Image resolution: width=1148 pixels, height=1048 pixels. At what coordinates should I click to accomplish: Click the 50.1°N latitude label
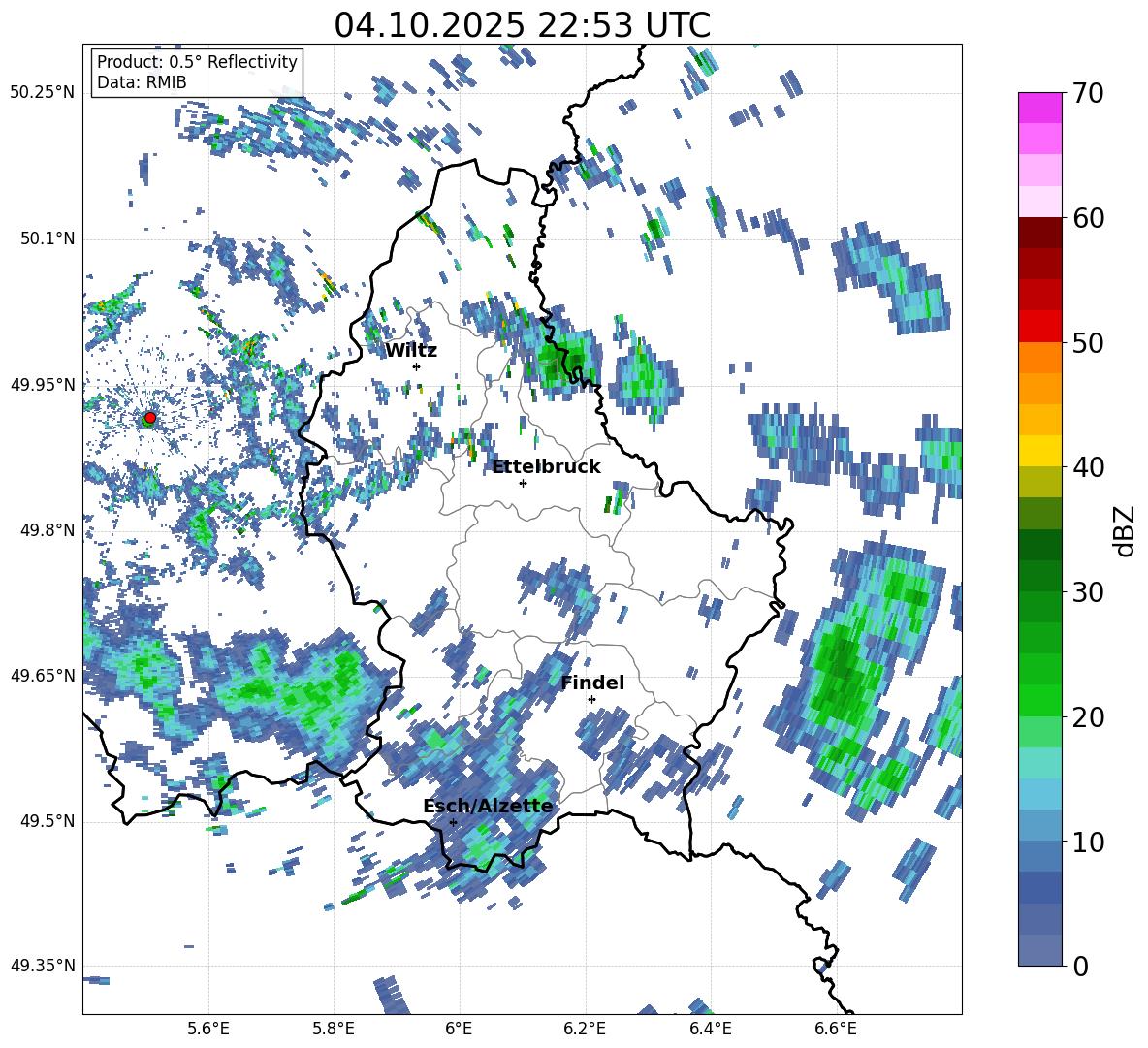click(47, 238)
